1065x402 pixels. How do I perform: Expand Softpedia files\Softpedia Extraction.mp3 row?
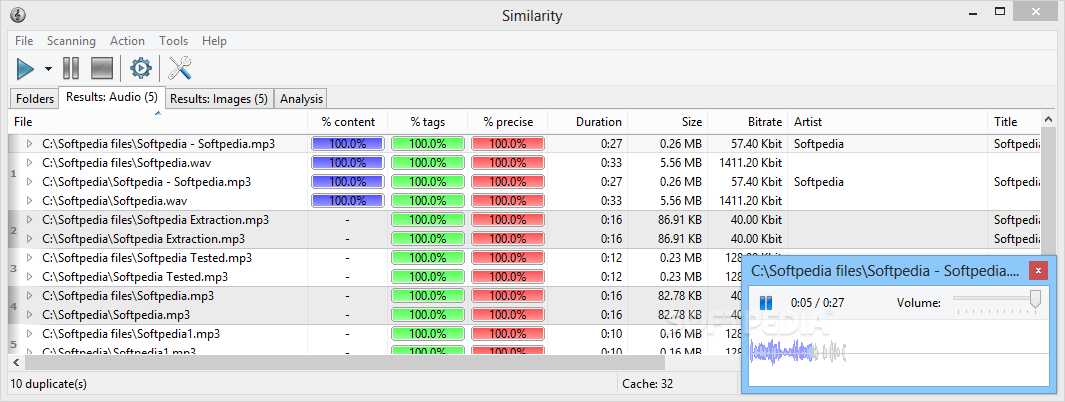tap(29, 220)
